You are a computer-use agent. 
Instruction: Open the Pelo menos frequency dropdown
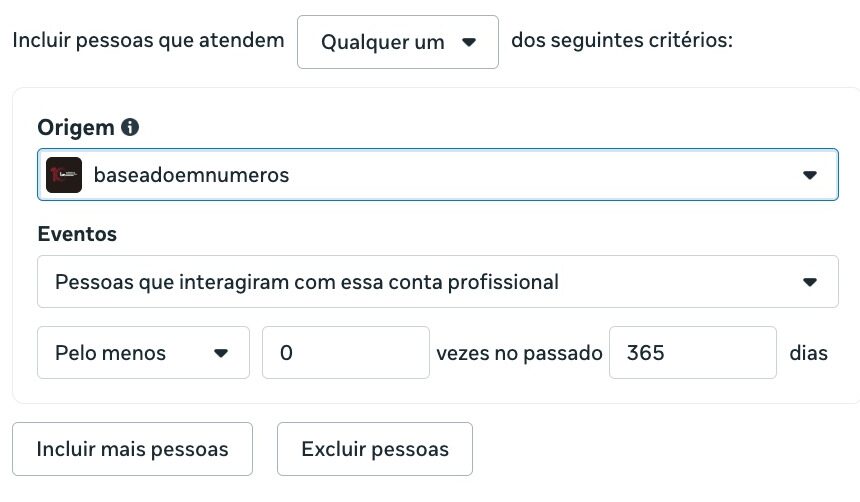(142, 353)
